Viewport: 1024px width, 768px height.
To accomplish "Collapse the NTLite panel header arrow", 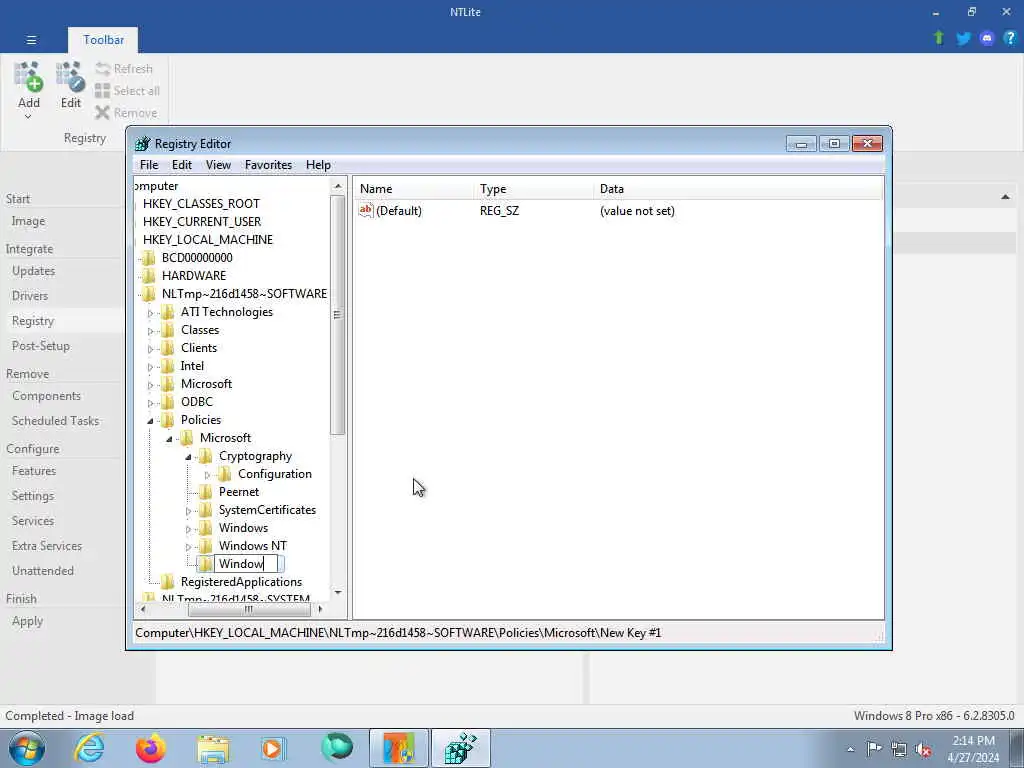I will tap(1005, 197).
